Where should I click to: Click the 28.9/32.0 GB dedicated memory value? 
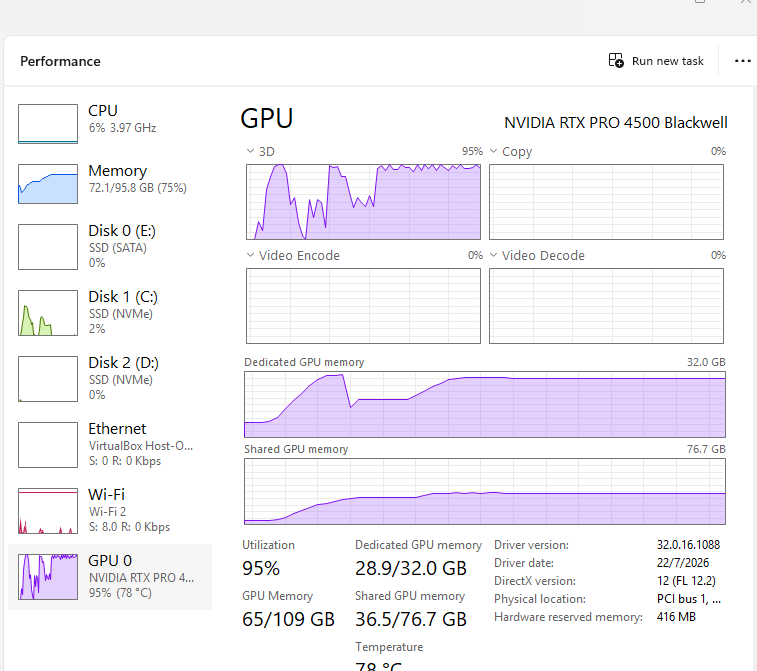(411, 568)
